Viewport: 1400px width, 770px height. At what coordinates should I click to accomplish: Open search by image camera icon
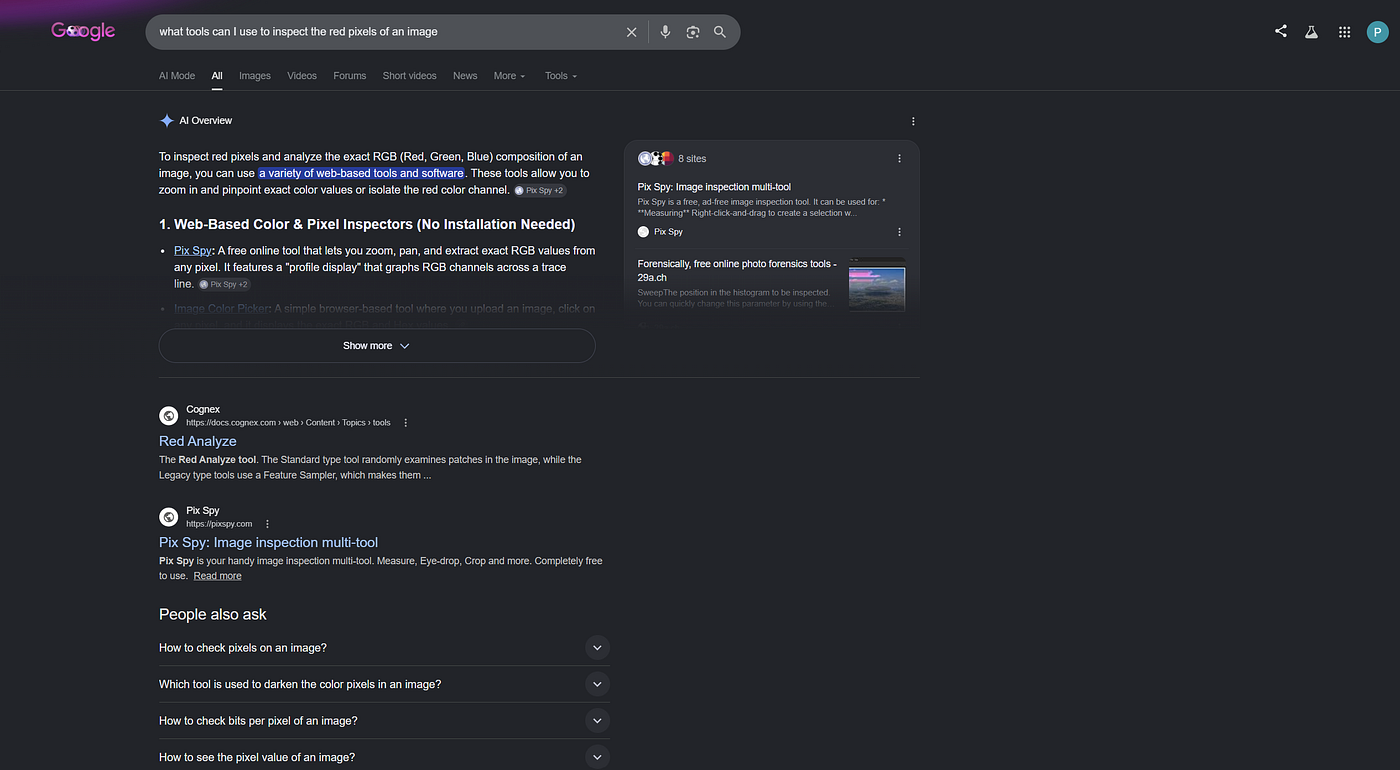[x=693, y=32]
